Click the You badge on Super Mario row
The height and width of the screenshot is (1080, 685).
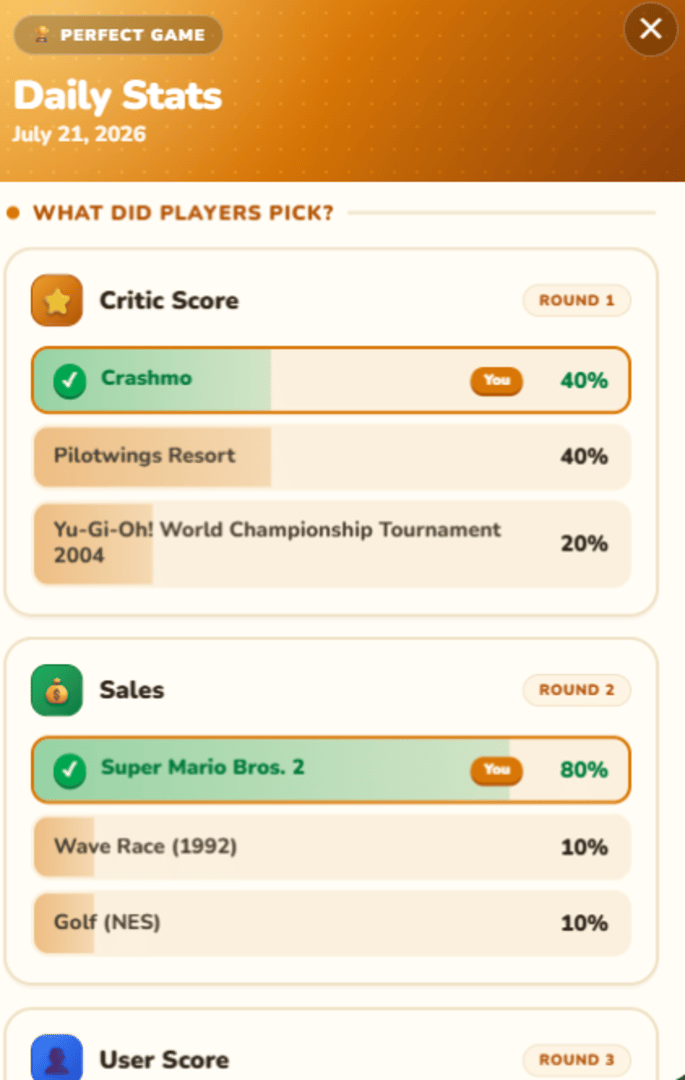pyautogui.click(x=496, y=770)
